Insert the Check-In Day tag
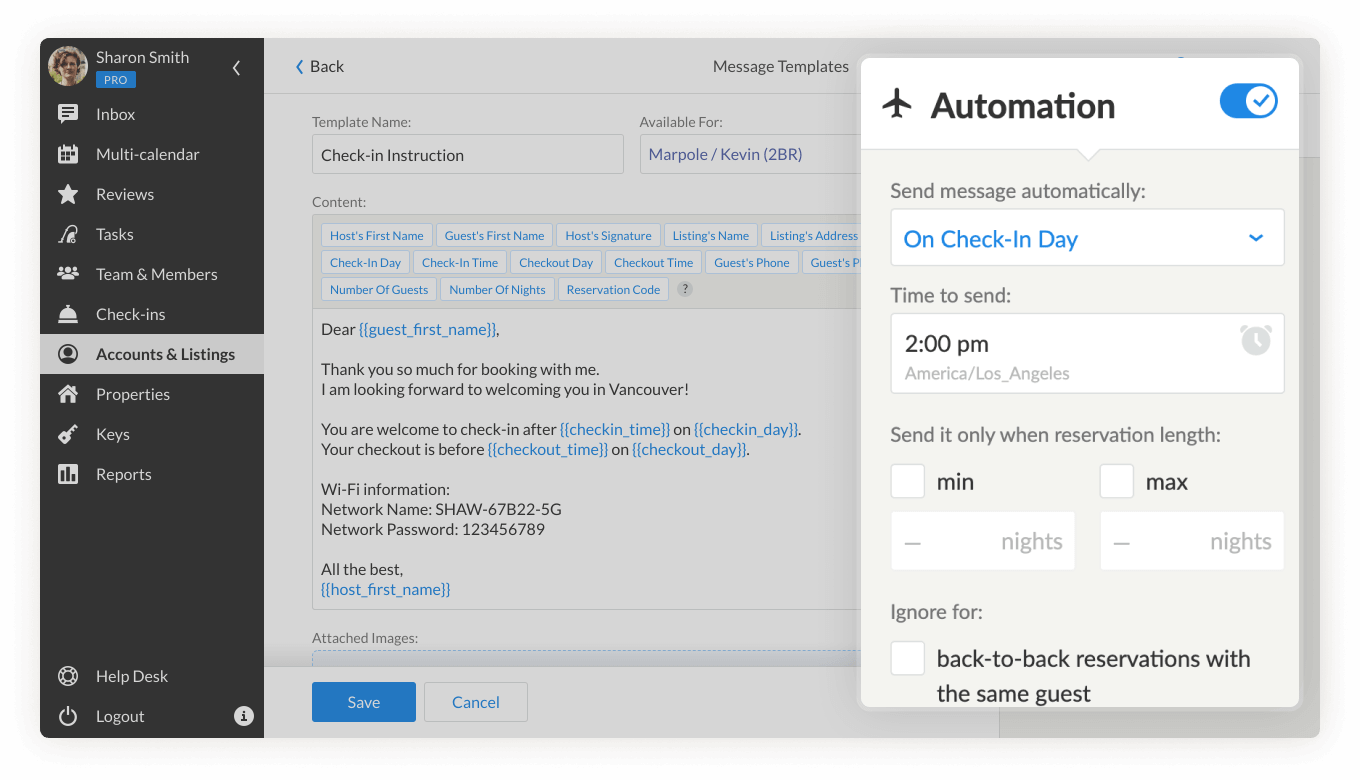 coord(365,263)
